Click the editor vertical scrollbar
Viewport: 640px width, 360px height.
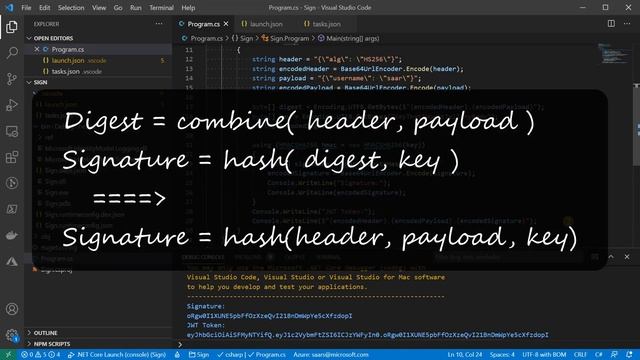point(636,124)
